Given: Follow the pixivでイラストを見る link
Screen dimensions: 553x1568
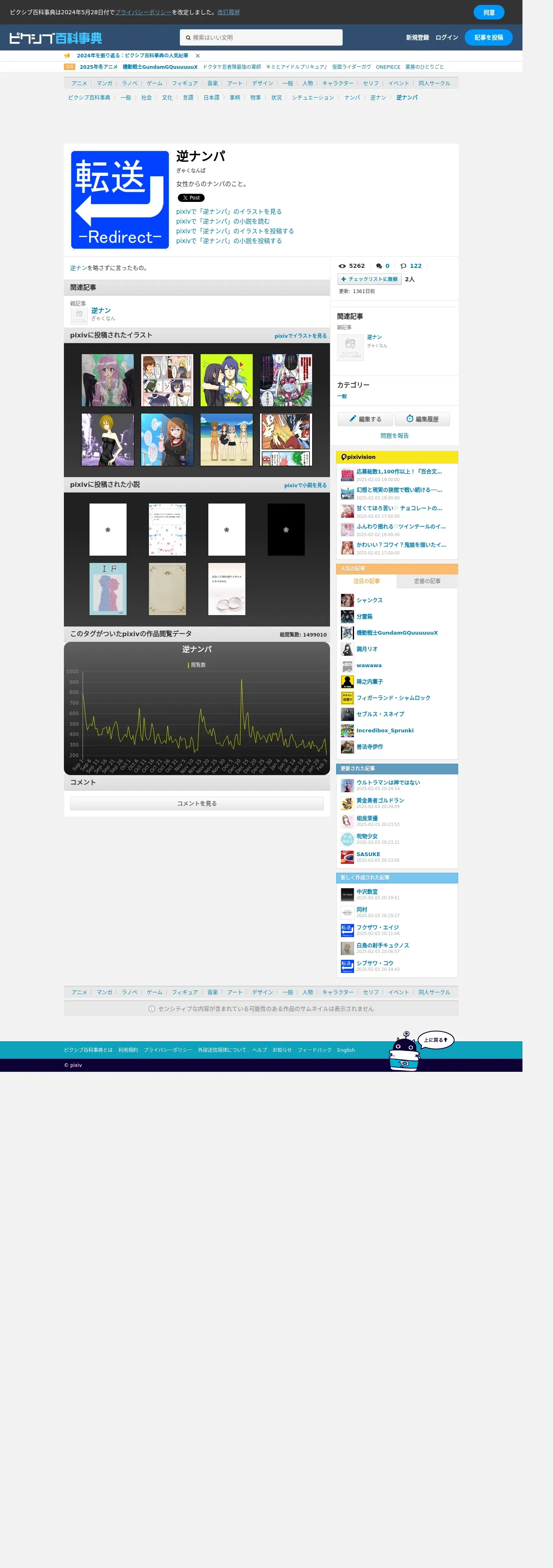Looking at the screenshot, I should click(x=301, y=336).
